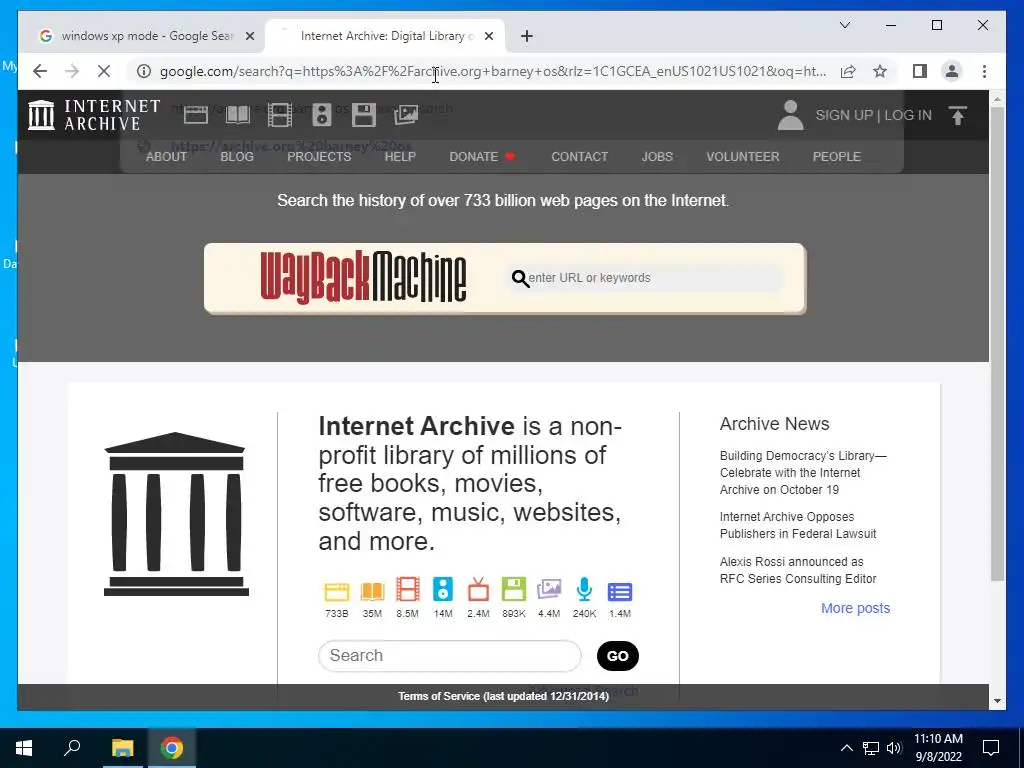
Task: Open the orange texts icon labeled 35M
Action: click(372, 592)
